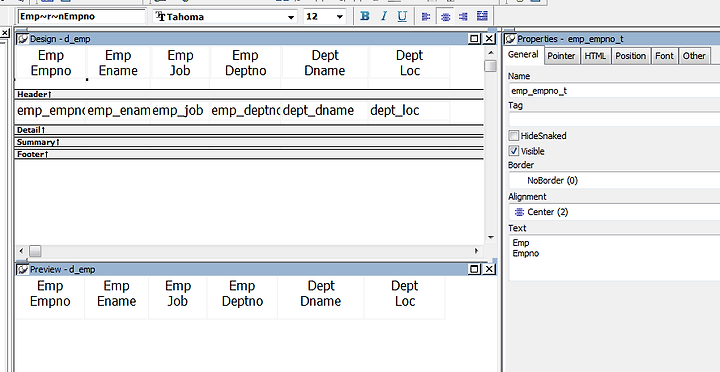Select the emp_empno detail column

click(x=51, y=111)
